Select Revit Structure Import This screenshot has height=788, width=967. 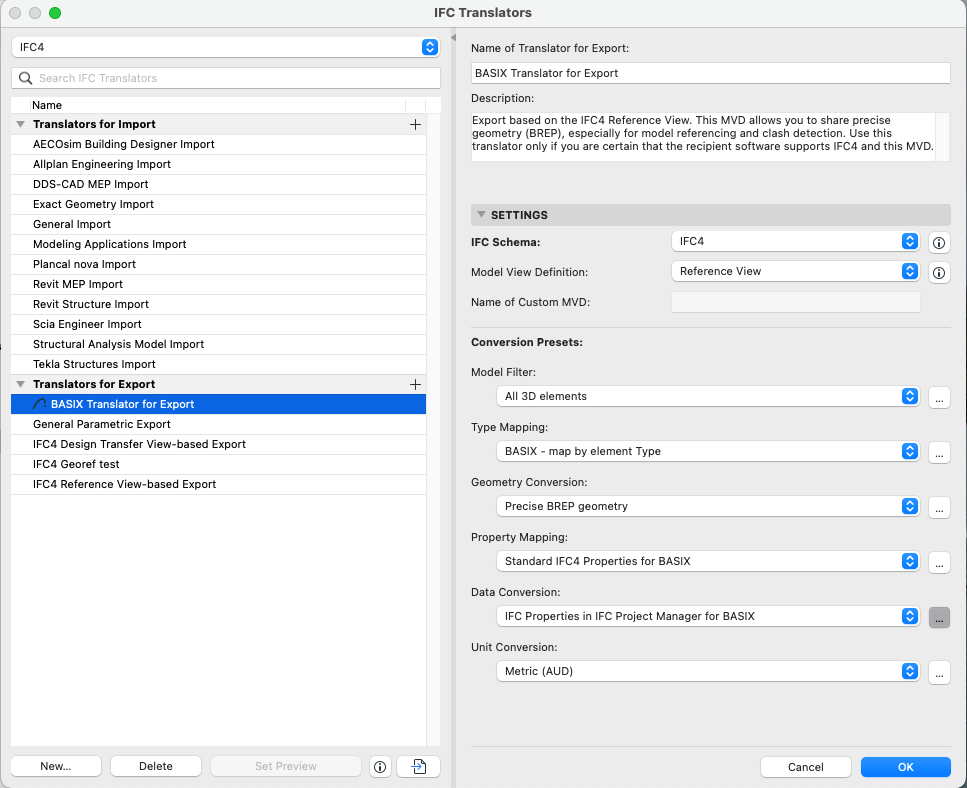(x=218, y=305)
